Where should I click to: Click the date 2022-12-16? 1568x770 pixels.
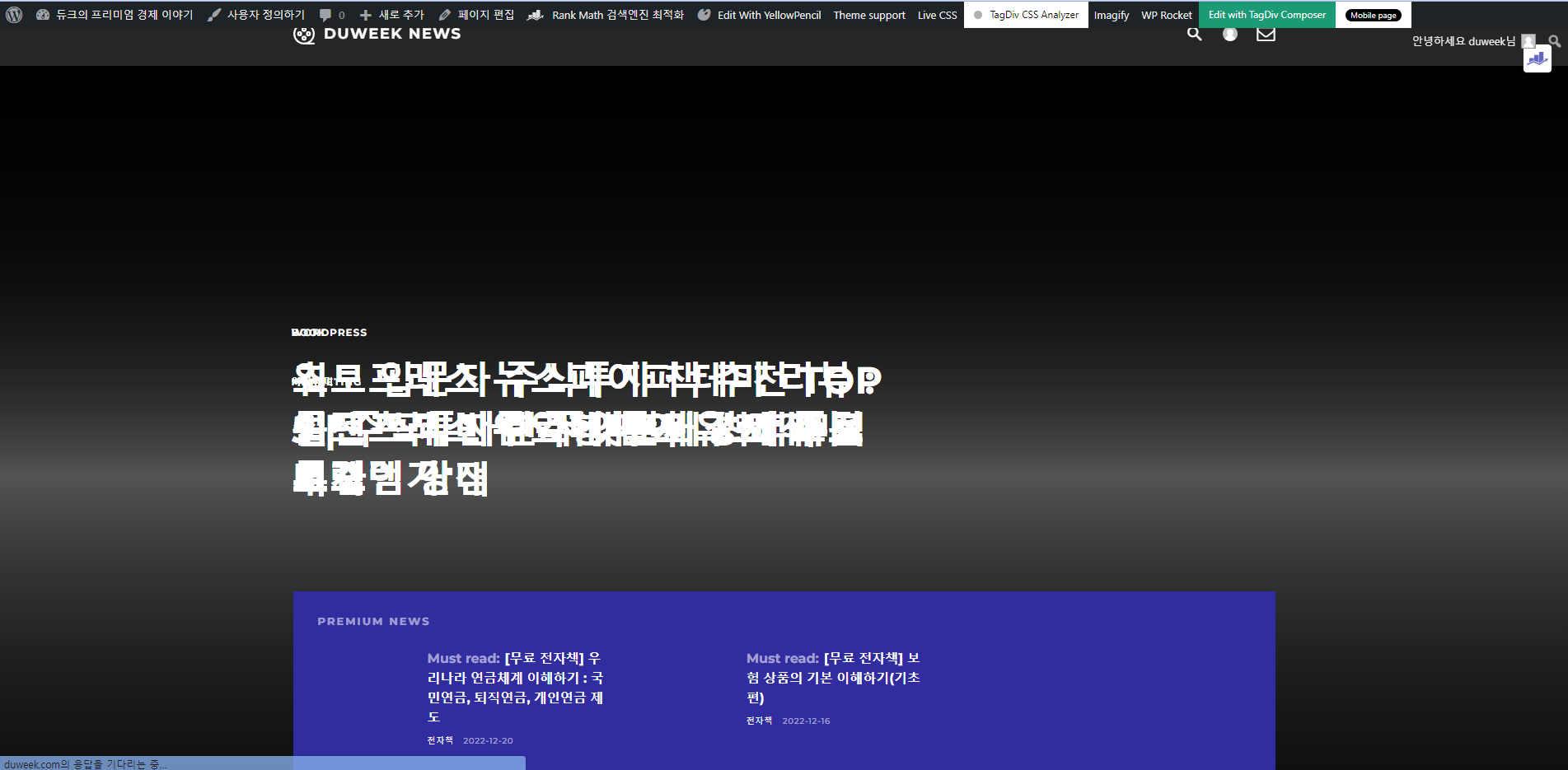click(806, 721)
